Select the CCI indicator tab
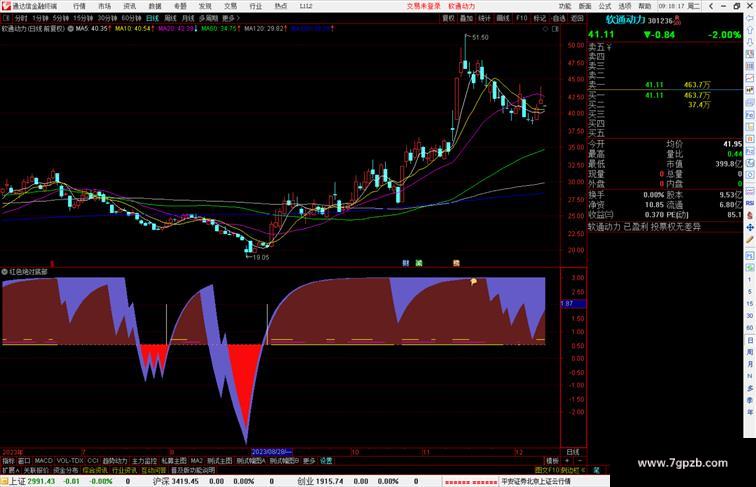The width and height of the screenshot is (756, 487). pos(93,461)
